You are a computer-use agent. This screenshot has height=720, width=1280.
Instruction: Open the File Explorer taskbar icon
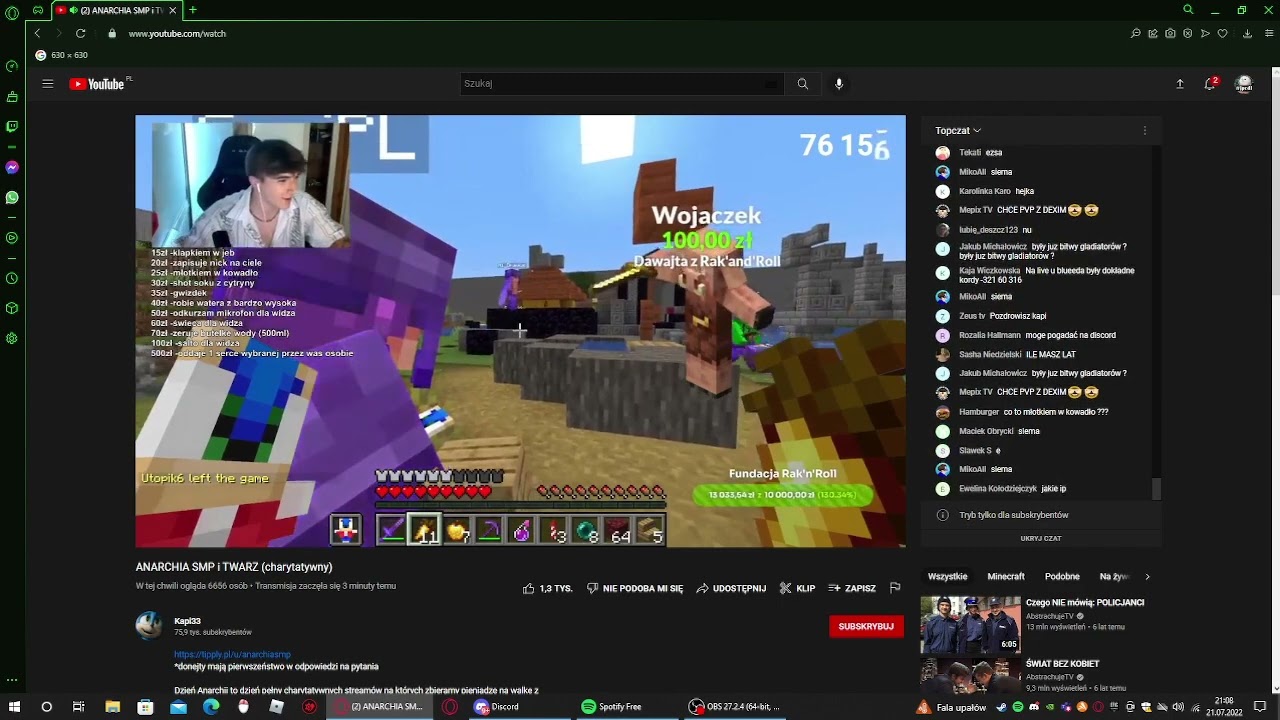(112, 706)
